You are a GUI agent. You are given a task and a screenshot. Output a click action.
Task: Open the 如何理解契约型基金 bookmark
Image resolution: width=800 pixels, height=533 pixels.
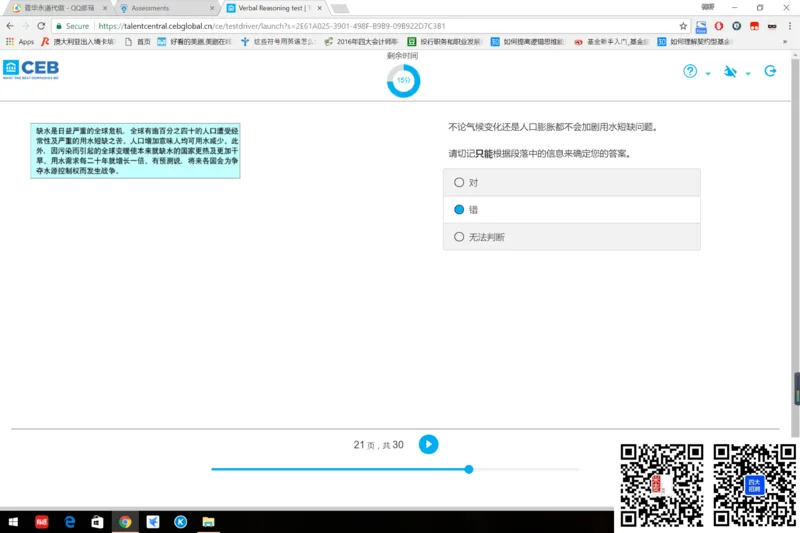pos(694,42)
